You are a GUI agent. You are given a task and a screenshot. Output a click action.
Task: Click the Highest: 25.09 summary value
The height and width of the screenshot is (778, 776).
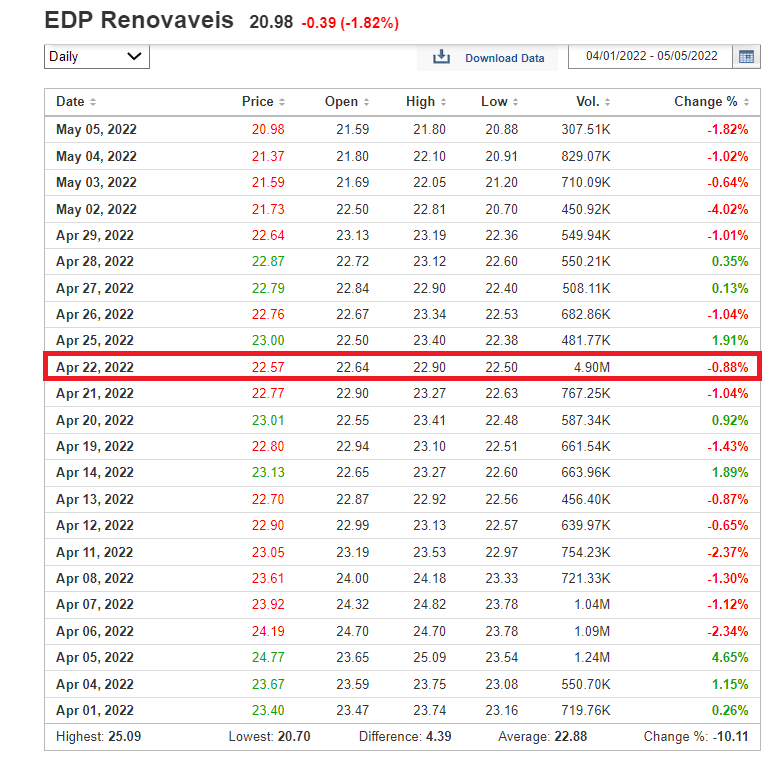98,736
